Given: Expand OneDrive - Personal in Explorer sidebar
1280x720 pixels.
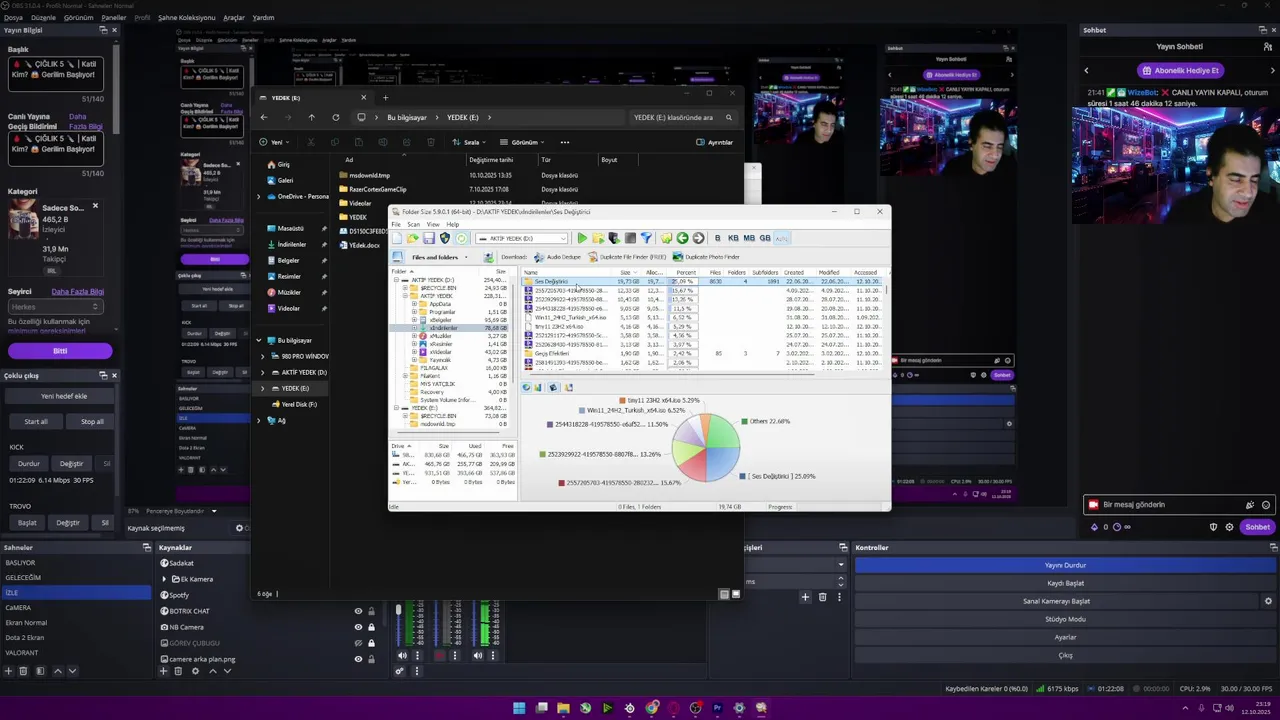Looking at the screenshot, I should point(258,196).
